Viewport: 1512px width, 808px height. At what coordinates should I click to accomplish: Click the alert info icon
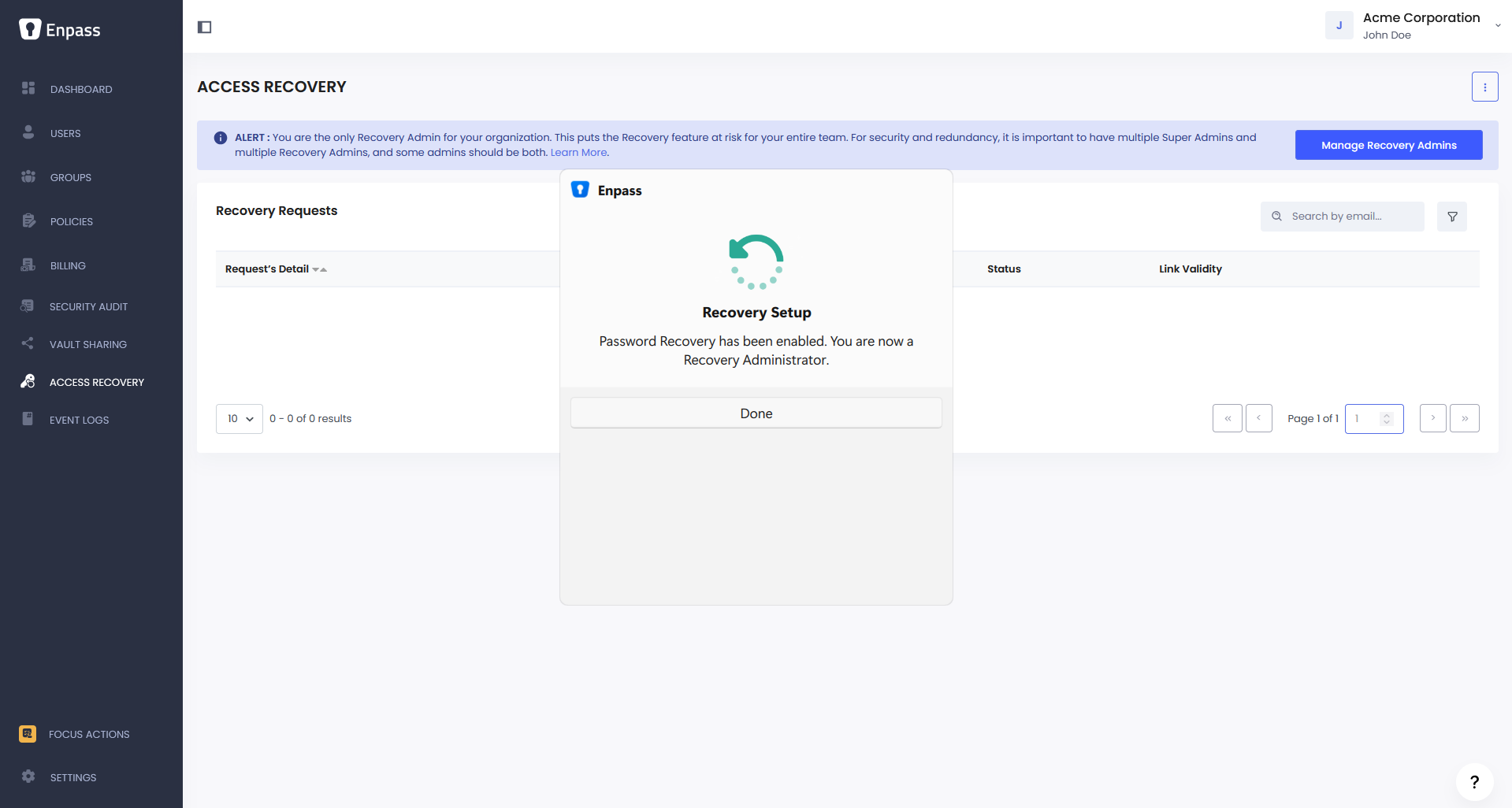click(x=221, y=138)
